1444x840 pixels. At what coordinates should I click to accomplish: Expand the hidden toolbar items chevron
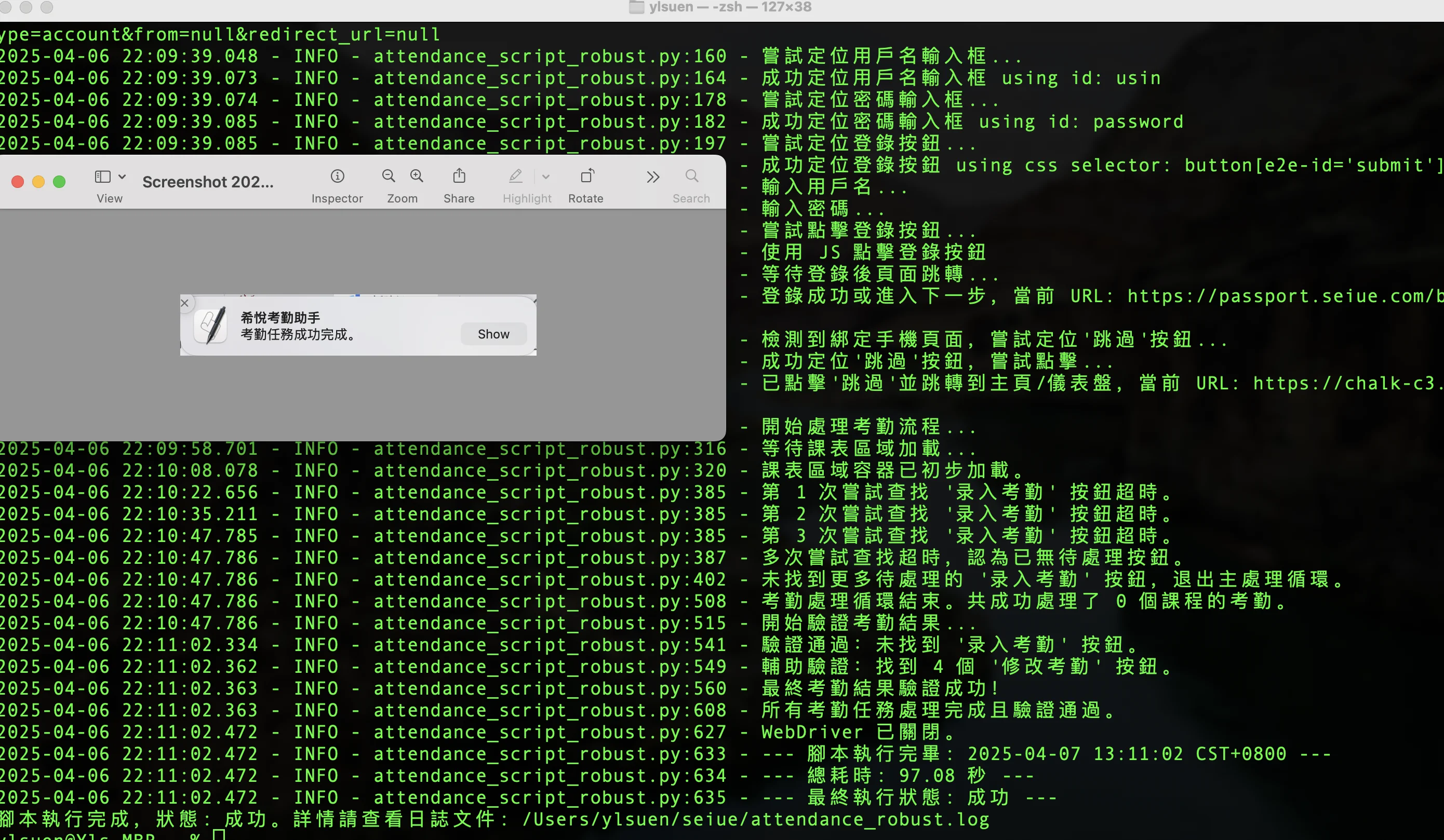point(653,177)
